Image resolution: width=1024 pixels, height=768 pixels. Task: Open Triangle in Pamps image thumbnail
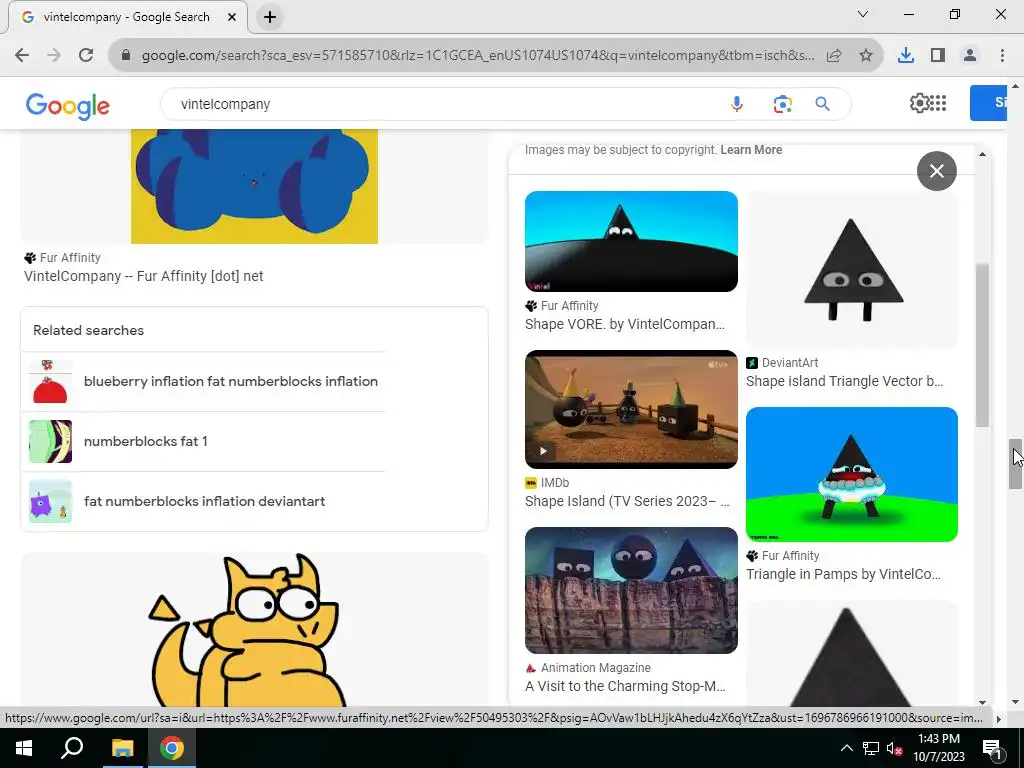[852, 475]
